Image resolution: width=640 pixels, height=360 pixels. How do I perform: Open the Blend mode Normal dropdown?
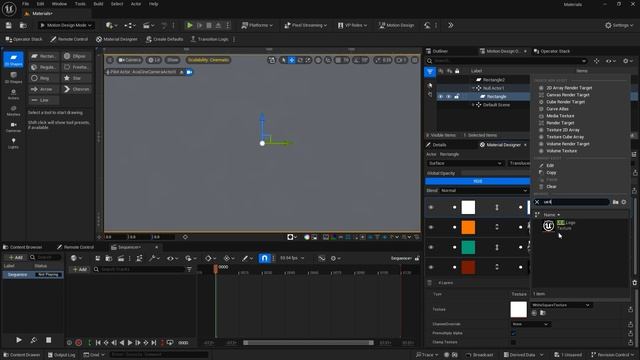[x=484, y=191]
